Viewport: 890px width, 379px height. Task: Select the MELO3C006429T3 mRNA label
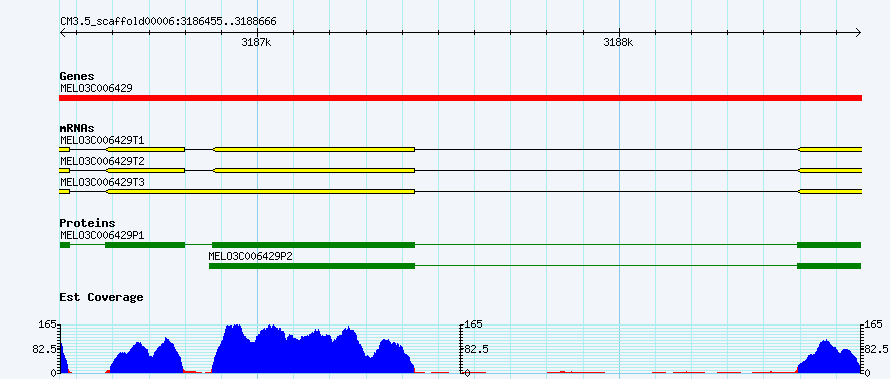point(102,182)
